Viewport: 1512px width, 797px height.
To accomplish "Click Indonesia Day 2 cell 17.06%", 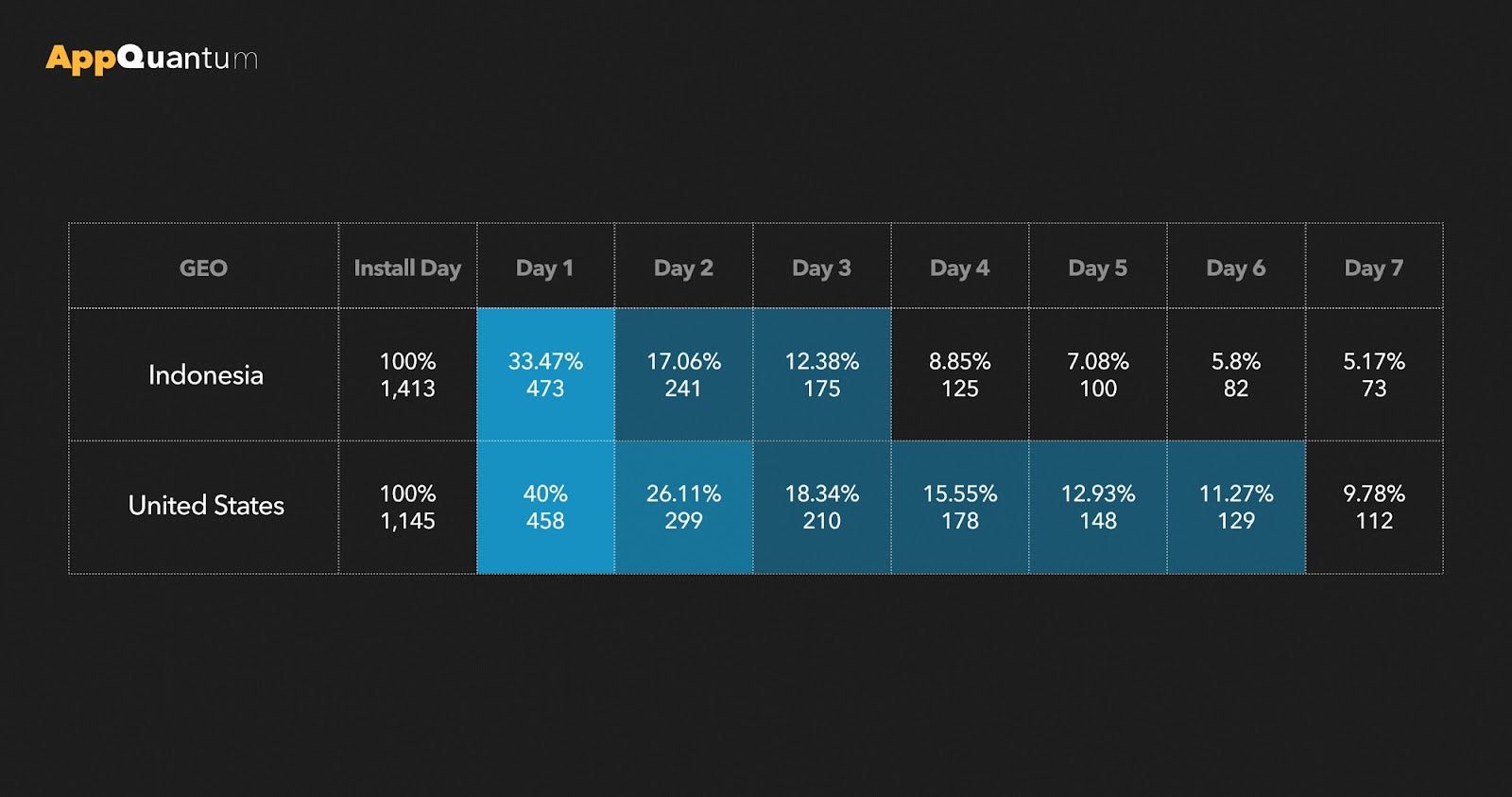I will 683,374.
